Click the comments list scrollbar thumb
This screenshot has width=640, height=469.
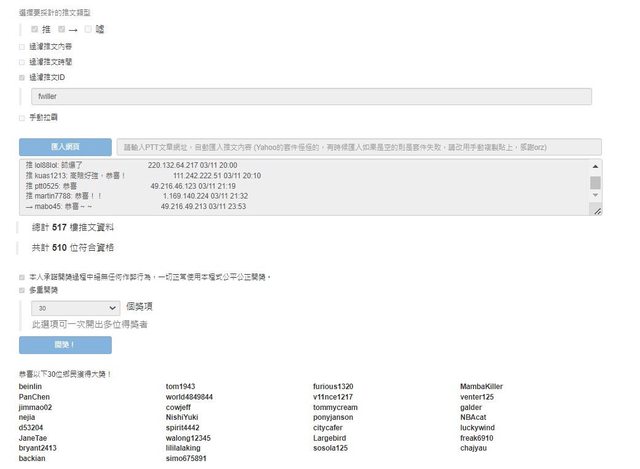click(595, 183)
